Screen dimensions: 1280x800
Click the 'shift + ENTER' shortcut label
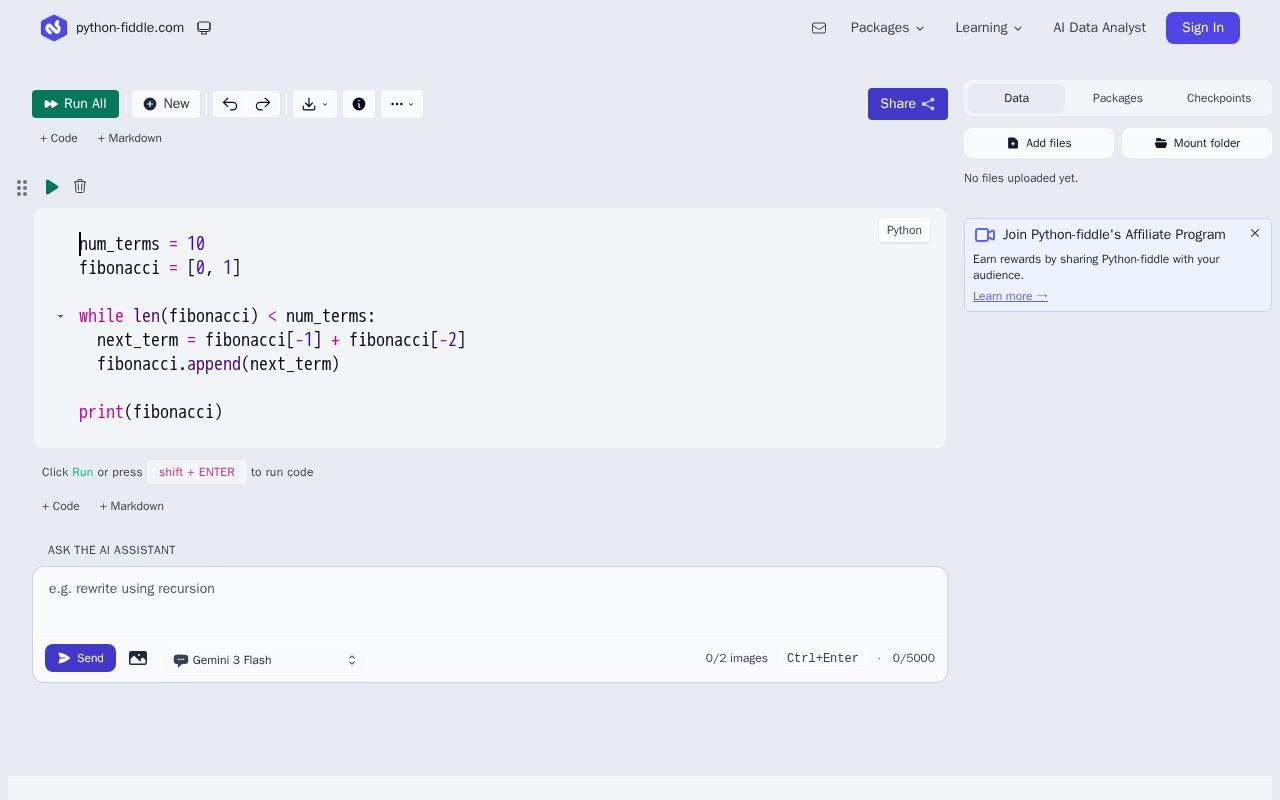click(197, 472)
